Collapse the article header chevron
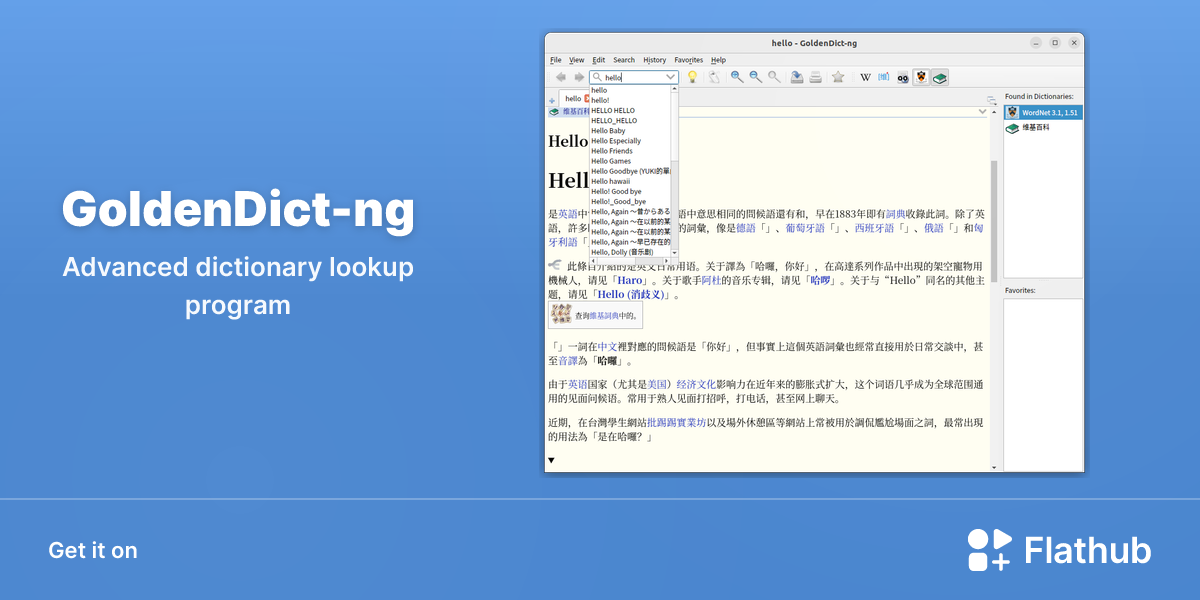The height and width of the screenshot is (600, 1200). click(x=981, y=111)
